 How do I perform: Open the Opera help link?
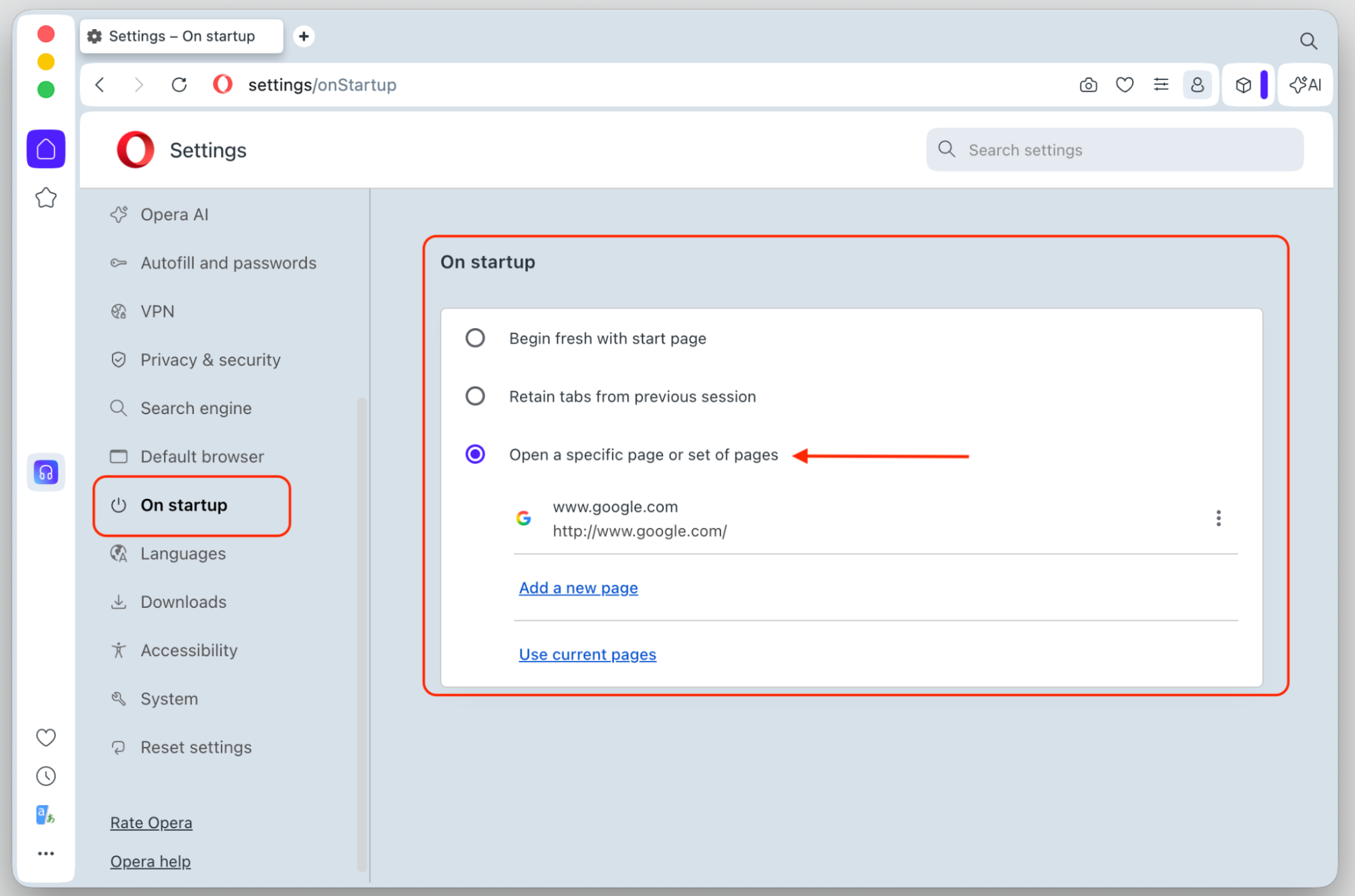click(150, 861)
